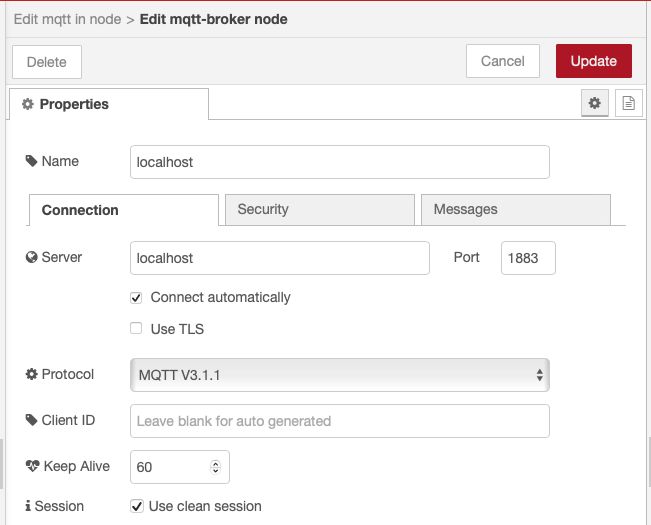This screenshot has width=651, height=525.
Task: Click the Delete button
Action: click(x=47, y=62)
